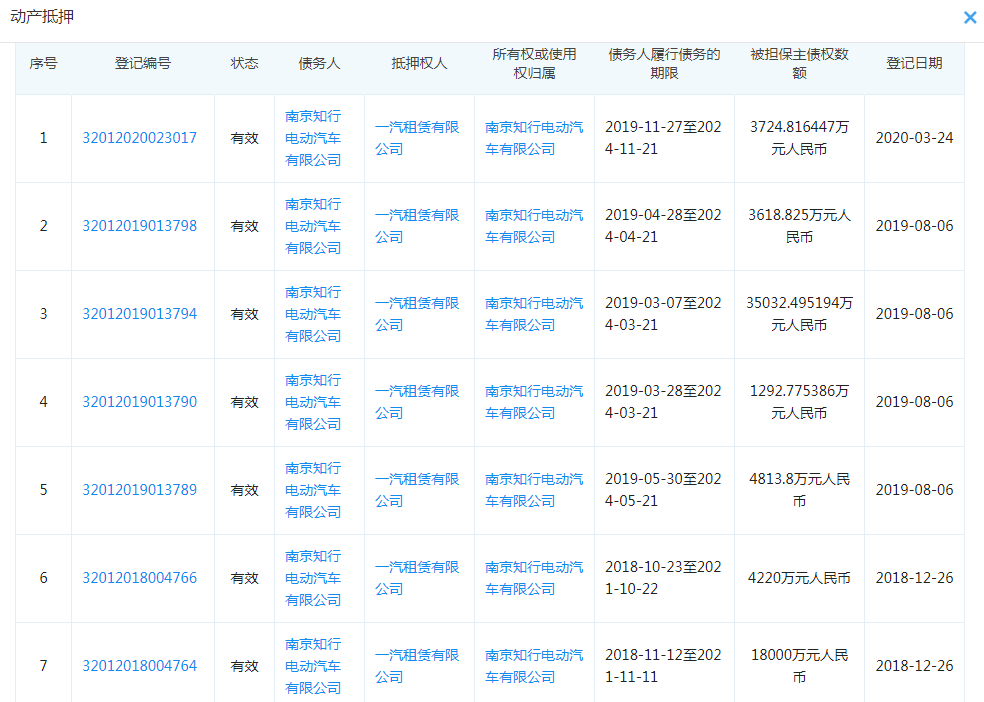Select term 2019-03-28至2024-03-21
Image resolution: width=984 pixels, height=702 pixels.
pos(663,402)
